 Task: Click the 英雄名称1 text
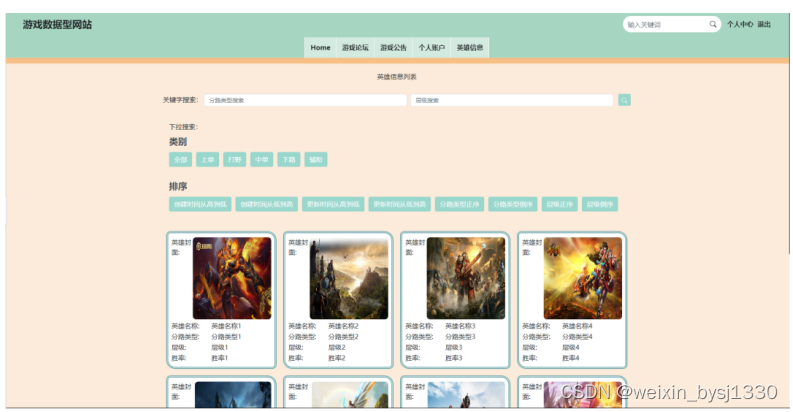[x=226, y=326]
